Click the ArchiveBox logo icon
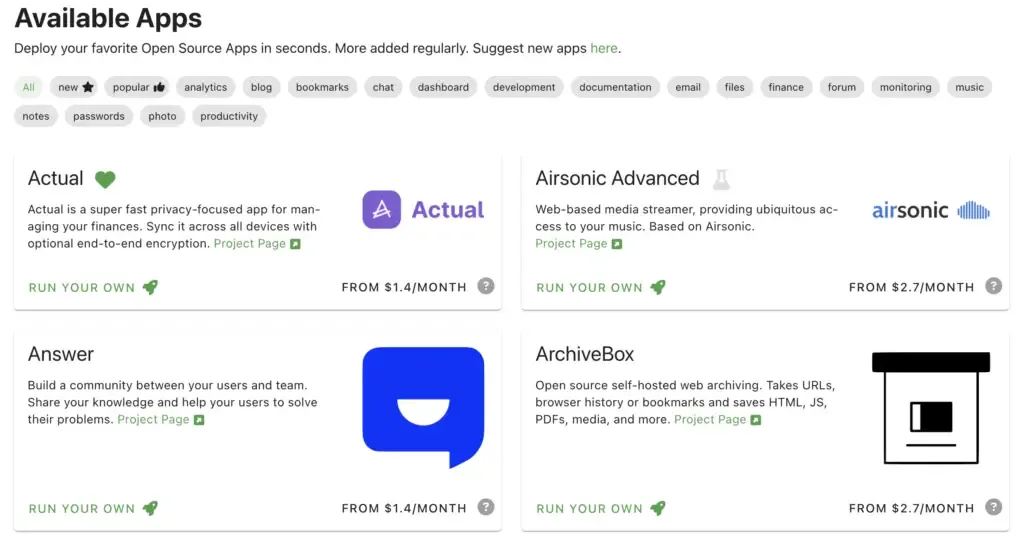Screen dimensions: 1024x535 (930, 407)
